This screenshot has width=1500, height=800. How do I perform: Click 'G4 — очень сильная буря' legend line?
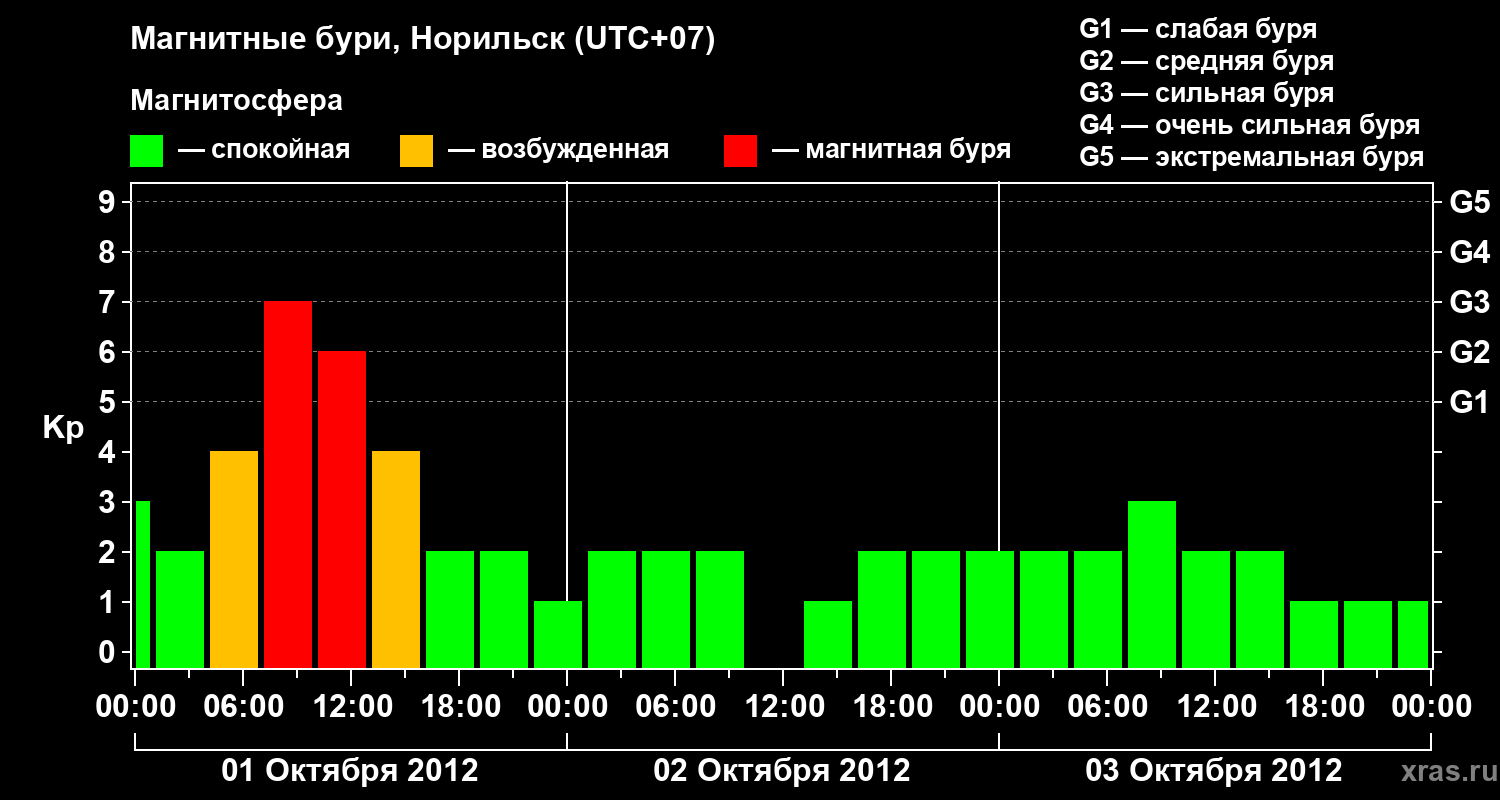1250,125
